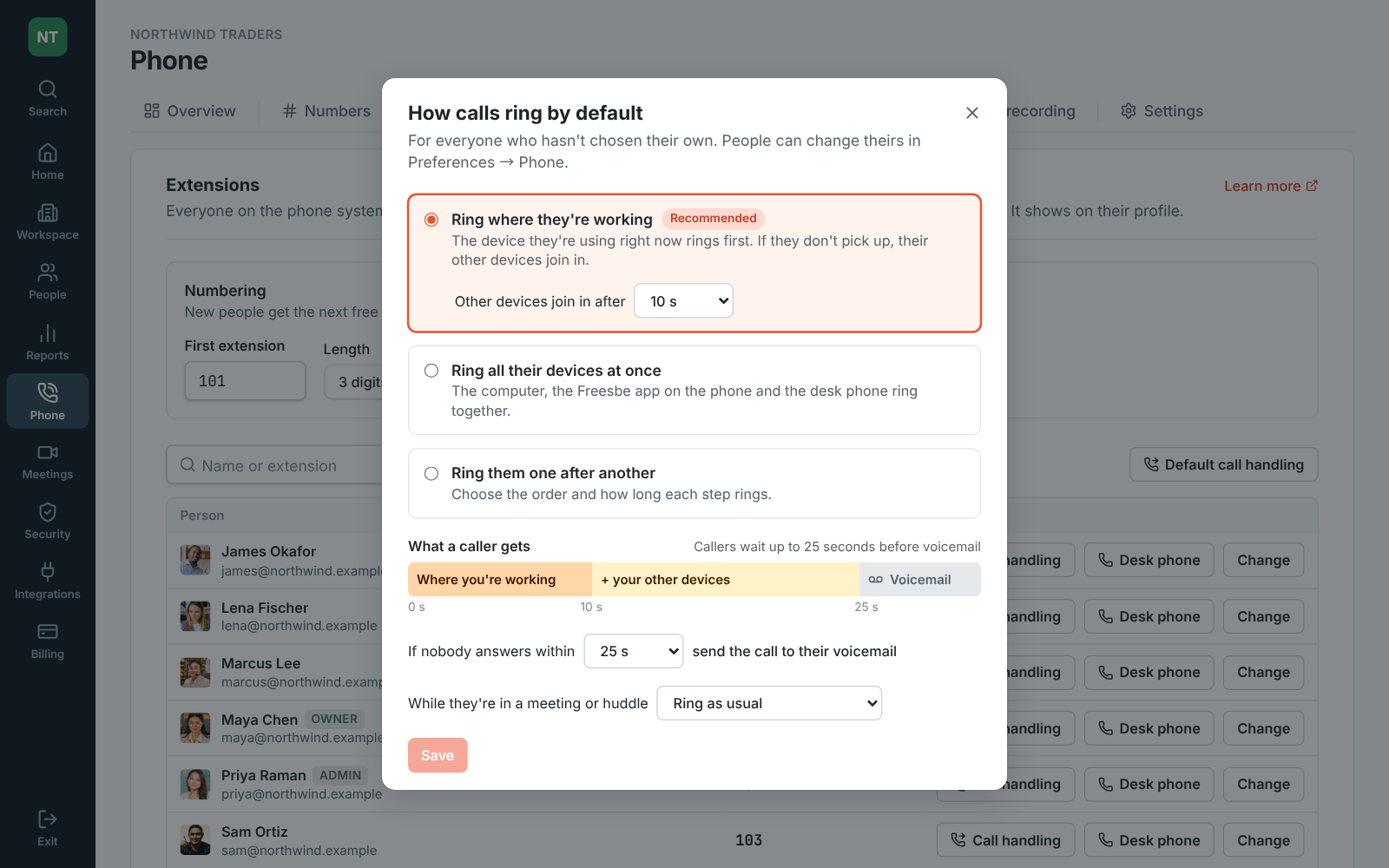Click Desk phone for Marcus Lee
The height and width of the screenshot is (868, 1389).
[x=1149, y=672]
